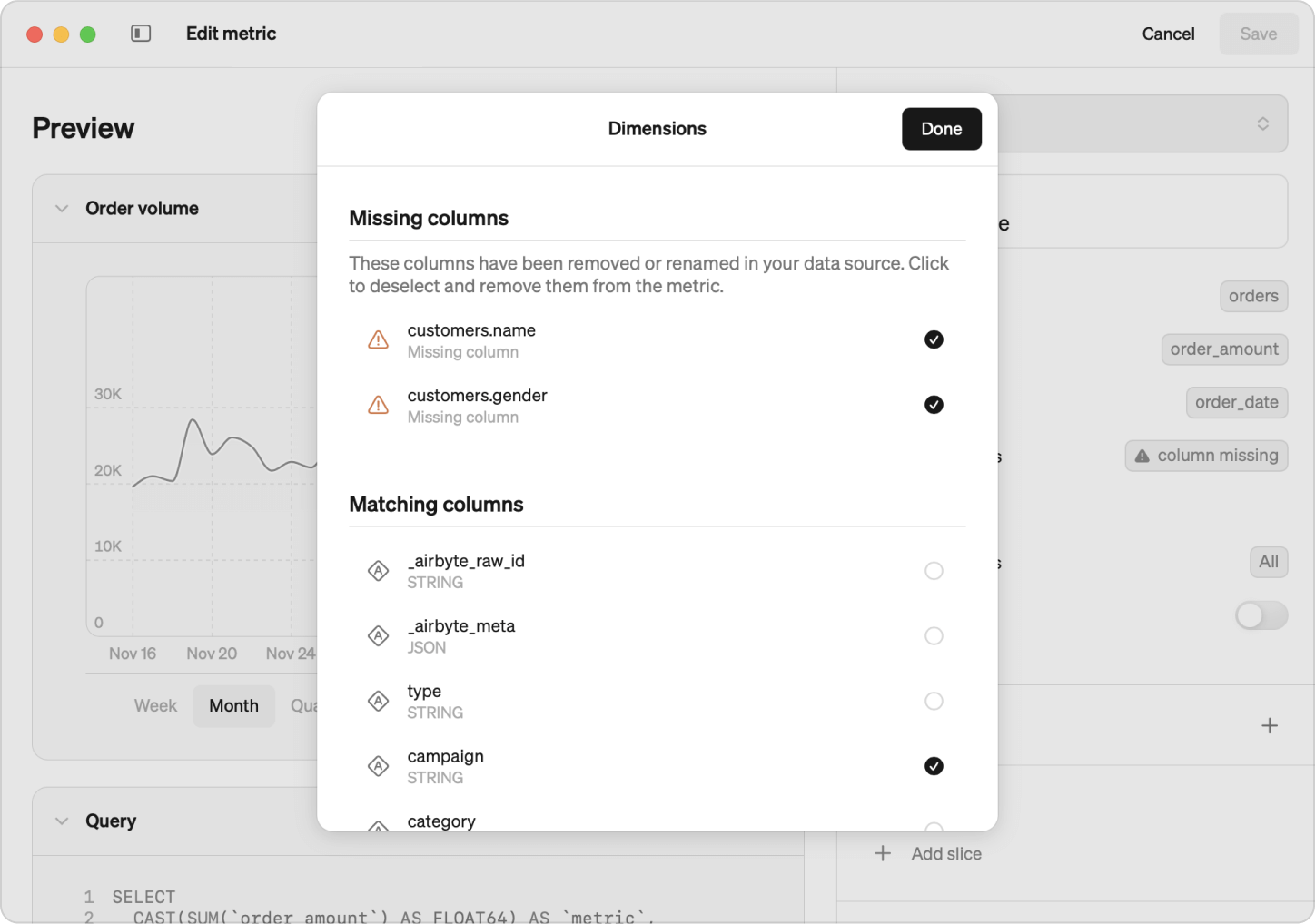Click the data type icon next to campaign
The width and height of the screenshot is (1315, 924).
point(378,766)
